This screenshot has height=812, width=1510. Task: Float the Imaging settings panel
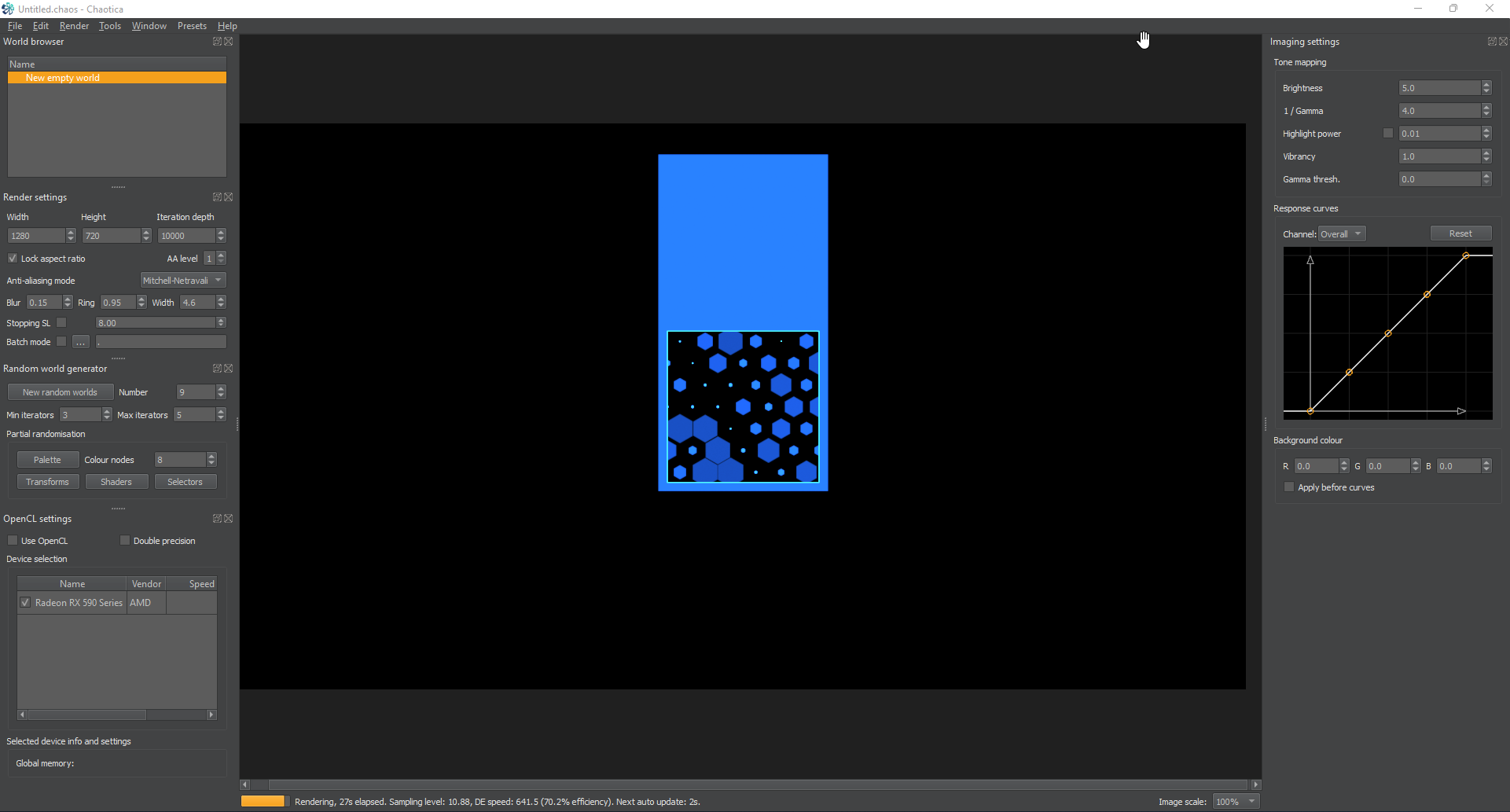point(1492,42)
